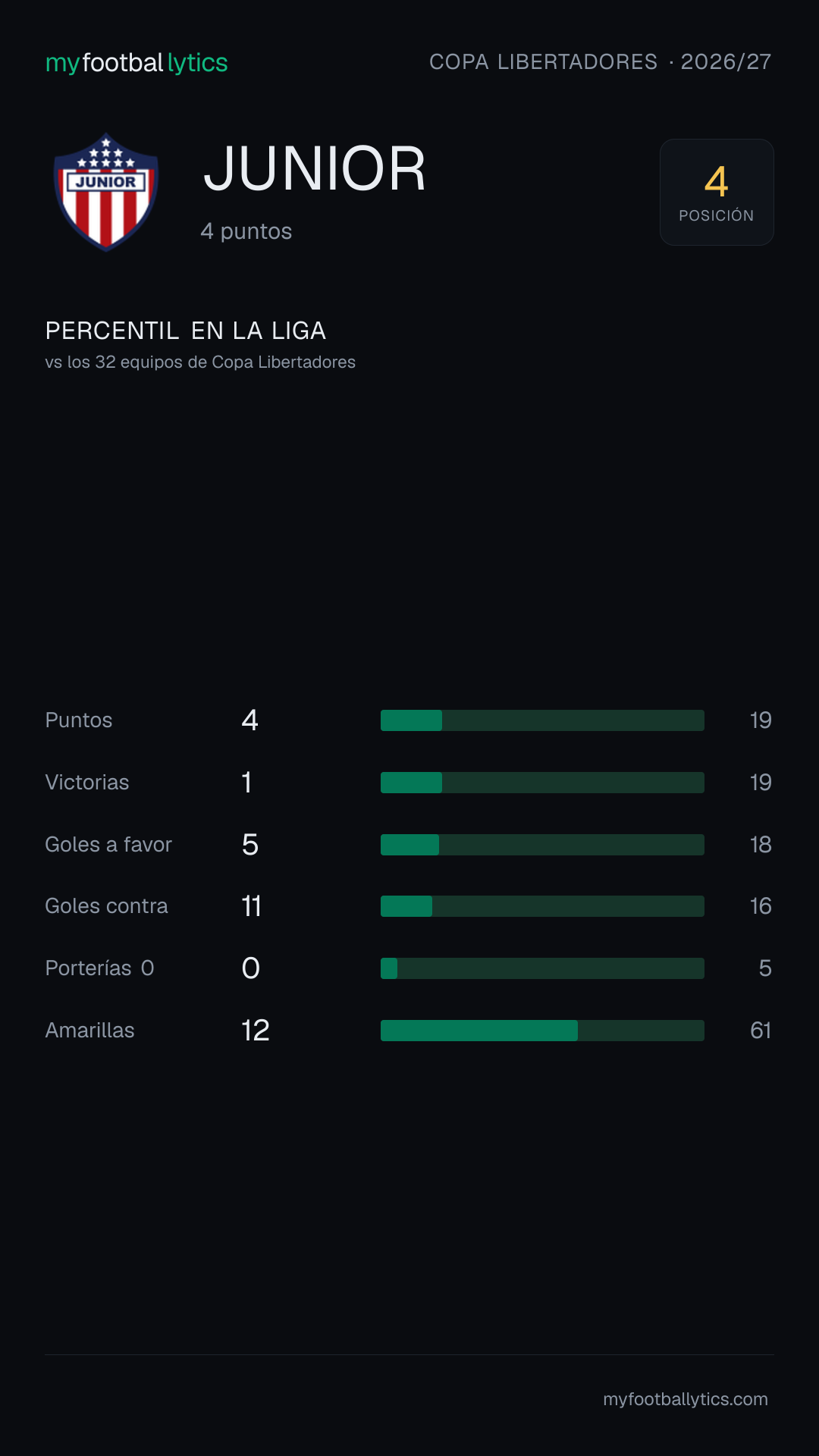Click the vs los 32 equipos caption
819x1456 pixels.
pos(200,362)
